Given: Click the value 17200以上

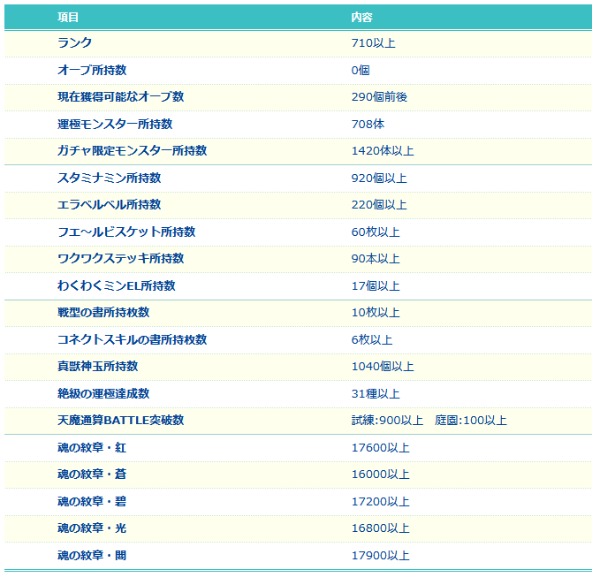Looking at the screenshot, I should click(x=381, y=502).
